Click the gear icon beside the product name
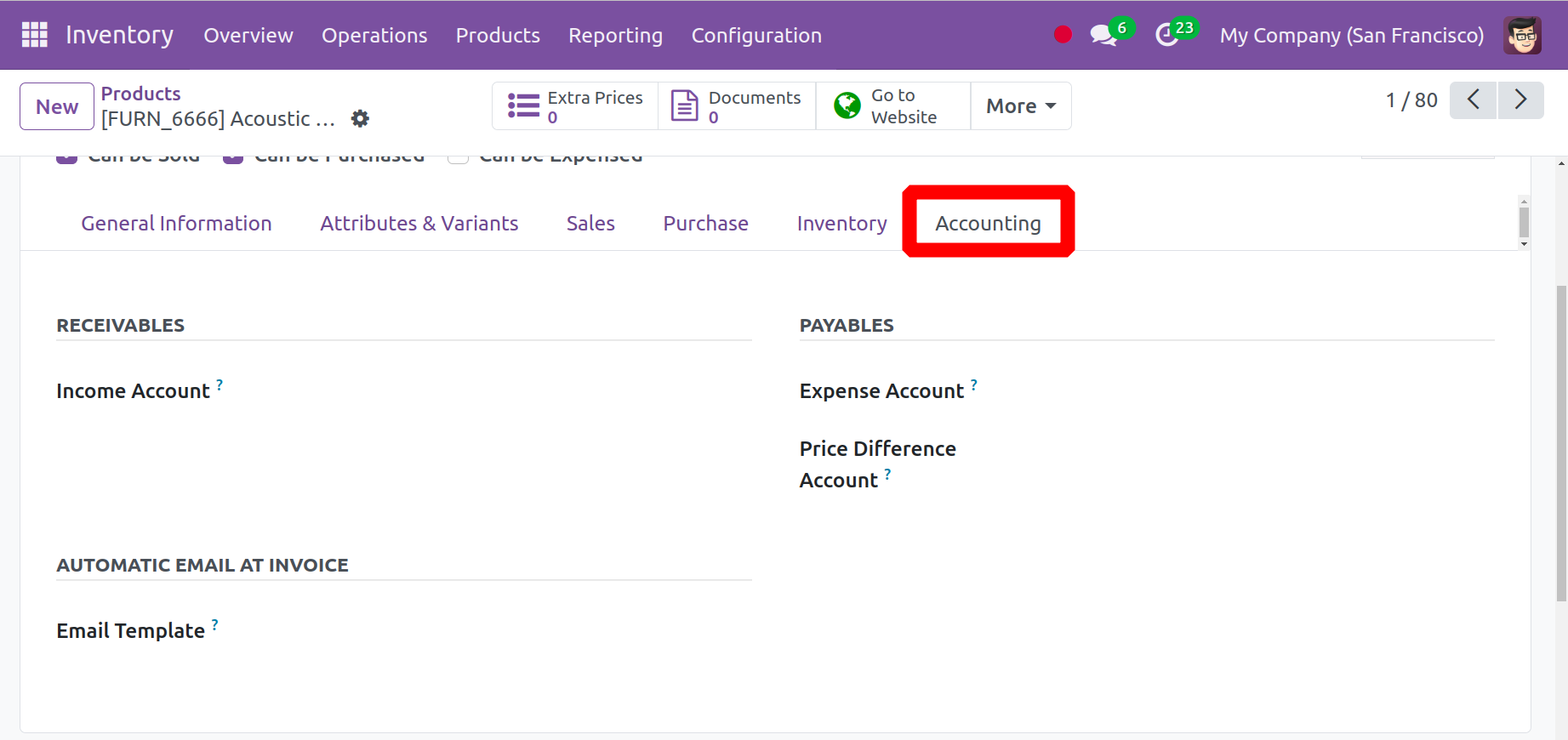This screenshot has height=740, width=1568. click(x=361, y=118)
